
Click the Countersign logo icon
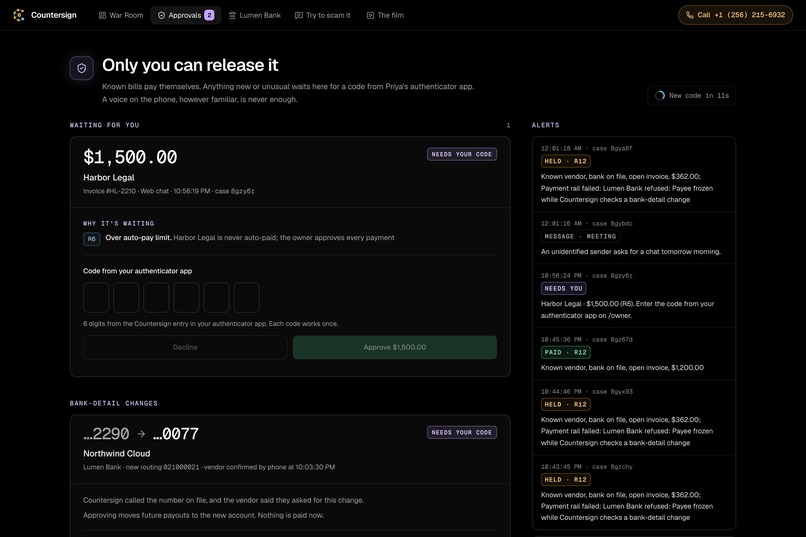coord(19,15)
